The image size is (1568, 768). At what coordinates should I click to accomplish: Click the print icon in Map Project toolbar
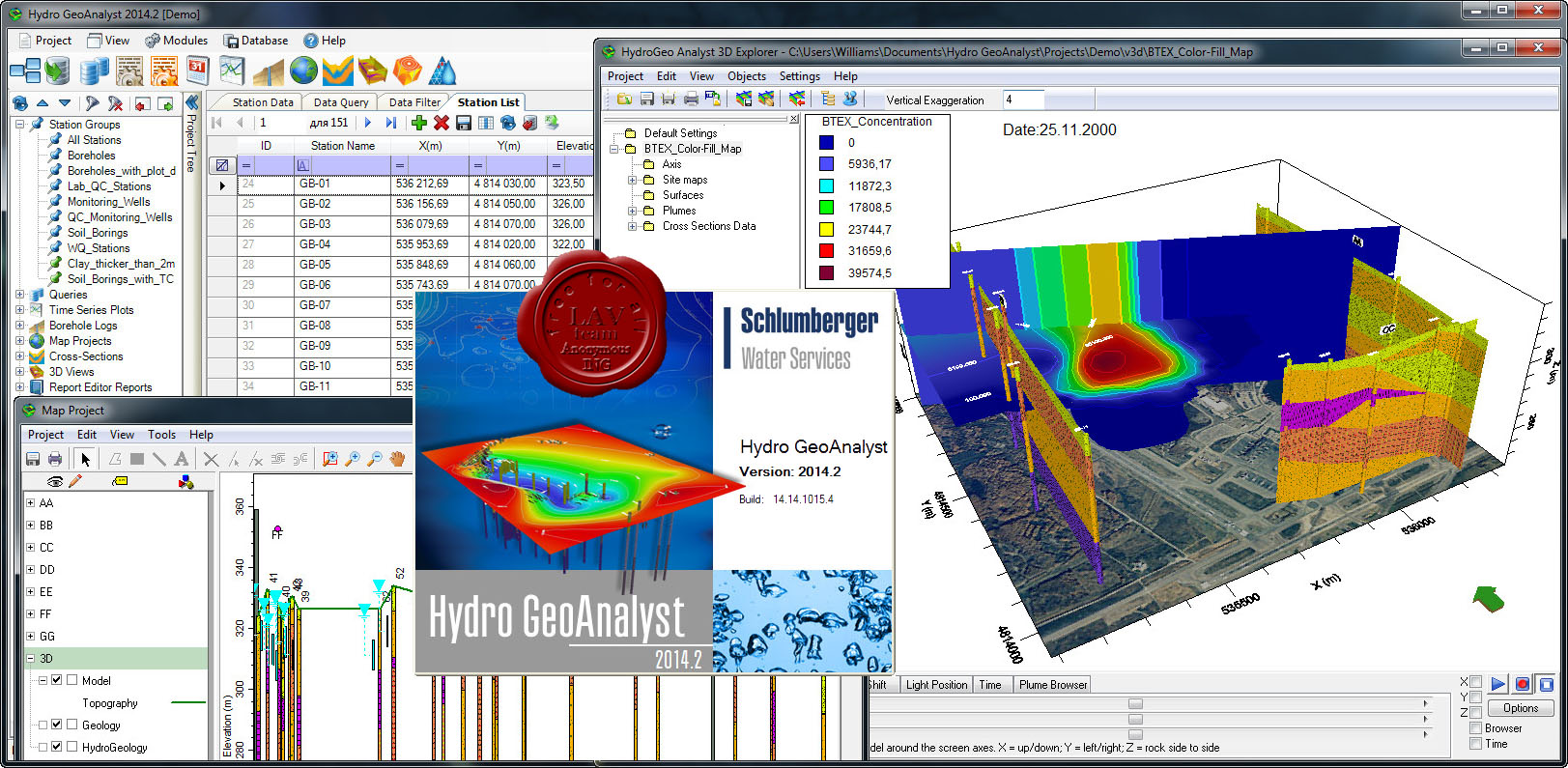(55, 459)
